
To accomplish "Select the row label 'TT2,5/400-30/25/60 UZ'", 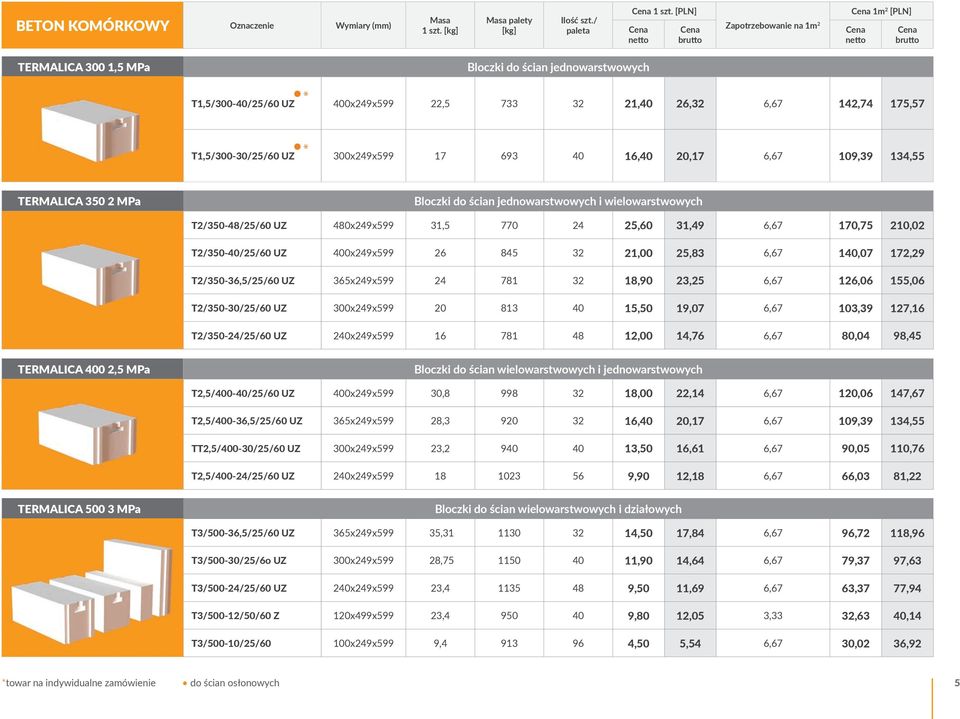I will [x=246, y=448].
